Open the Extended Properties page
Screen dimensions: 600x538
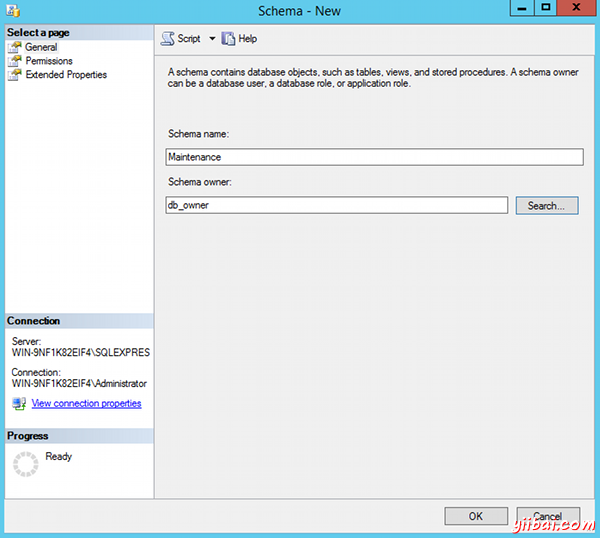coord(66,75)
